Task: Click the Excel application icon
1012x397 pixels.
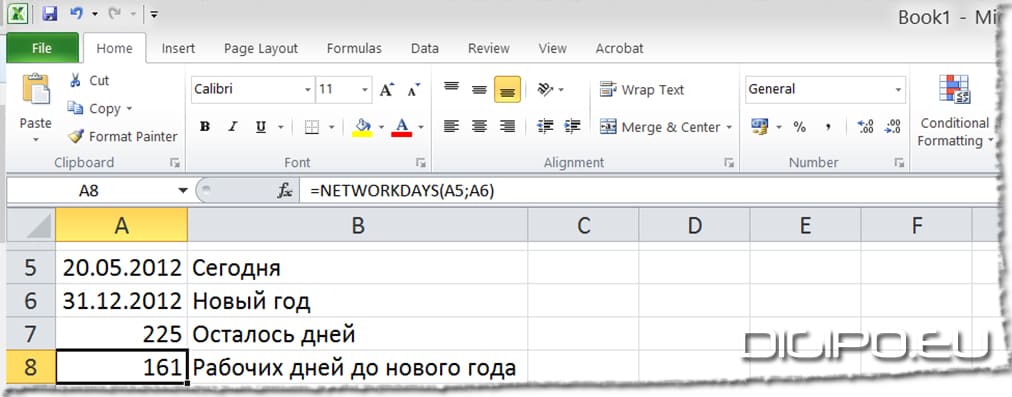Action: point(18,13)
